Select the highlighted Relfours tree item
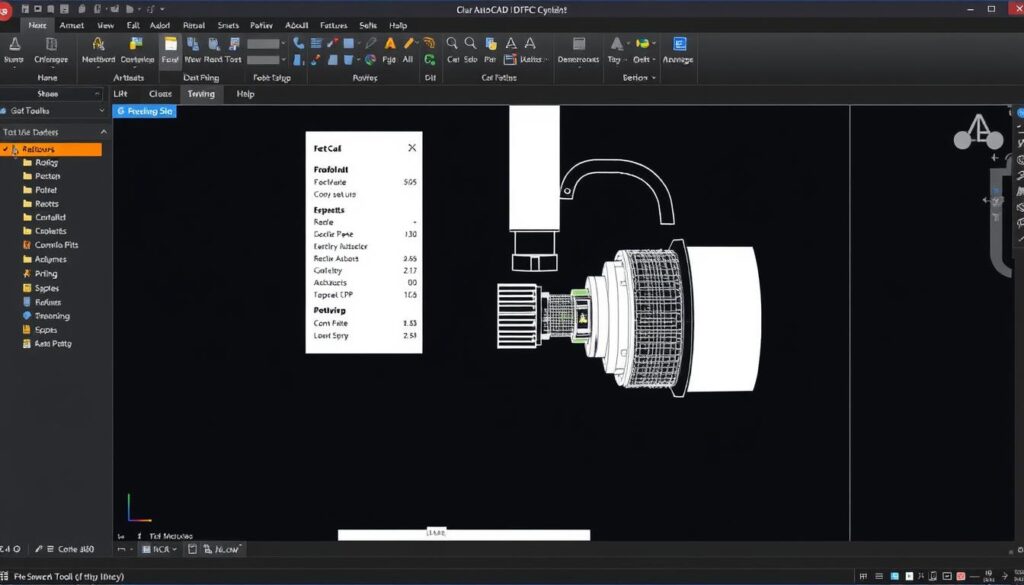 (x=51, y=150)
